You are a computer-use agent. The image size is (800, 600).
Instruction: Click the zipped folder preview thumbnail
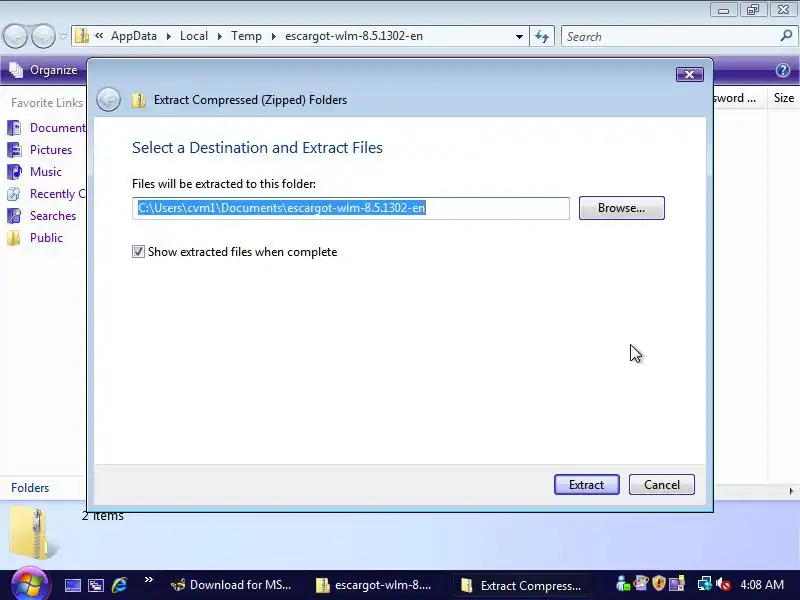tap(33, 533)
